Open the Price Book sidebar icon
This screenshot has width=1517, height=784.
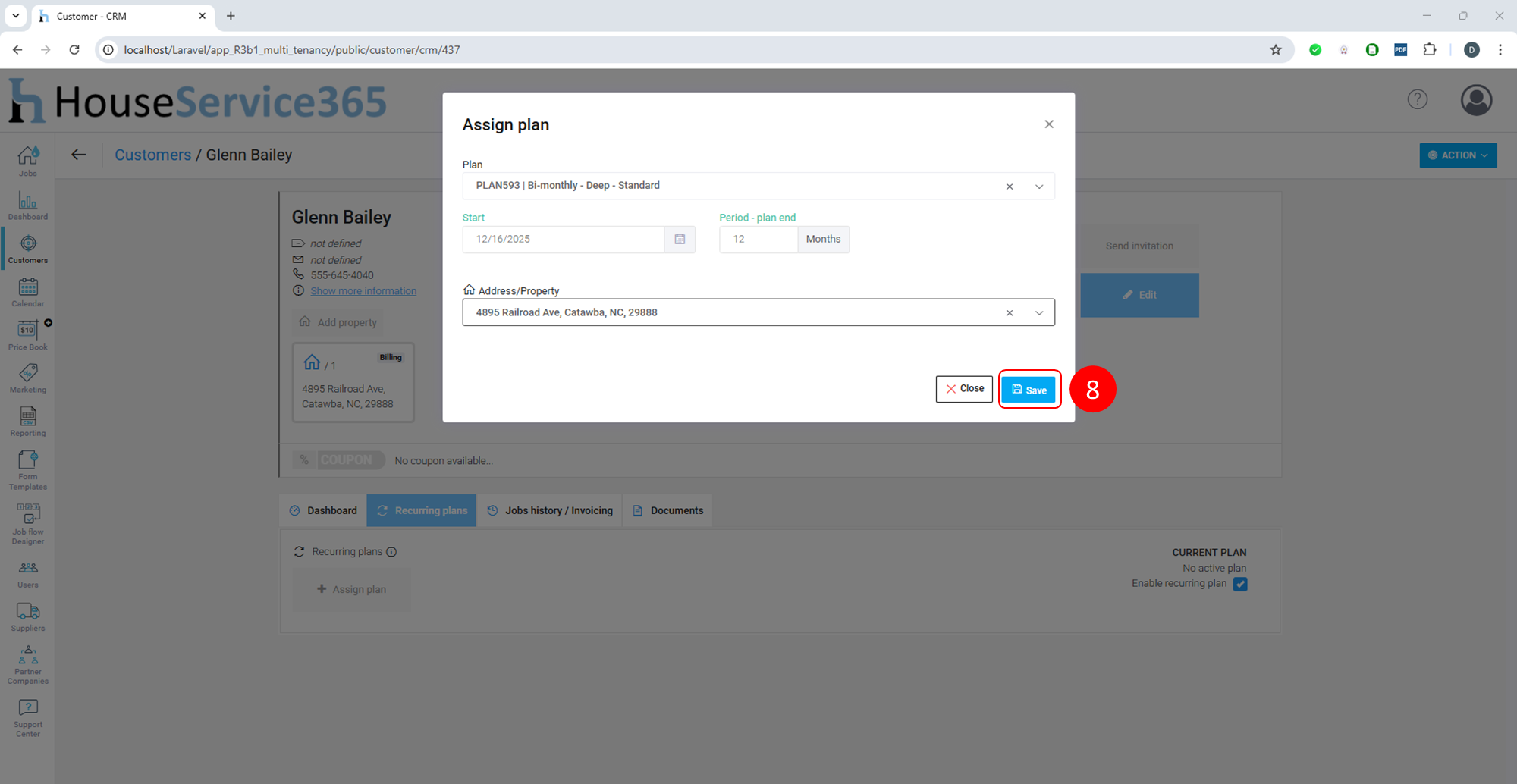[28, 335]
